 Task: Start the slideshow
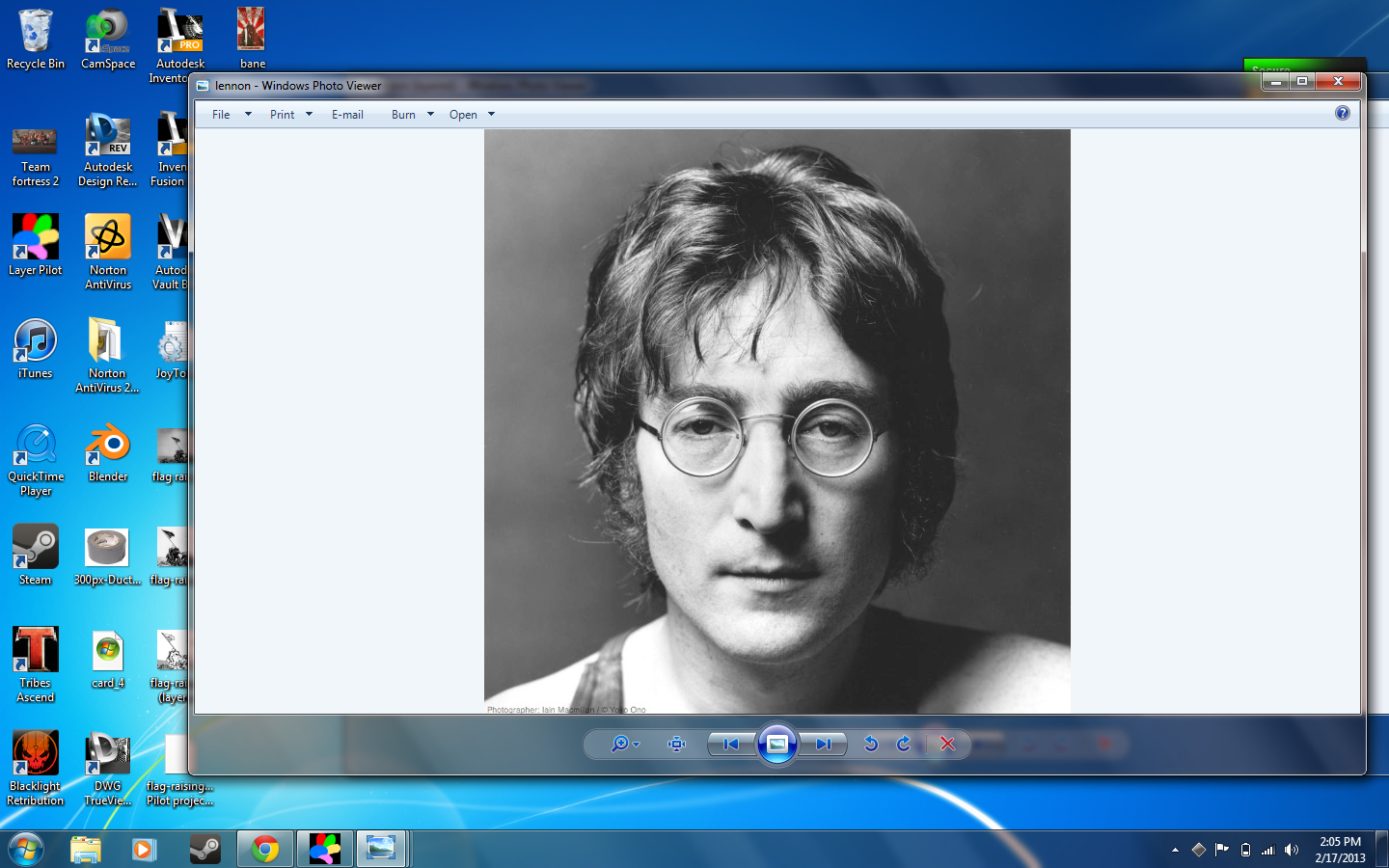point(776,744)
